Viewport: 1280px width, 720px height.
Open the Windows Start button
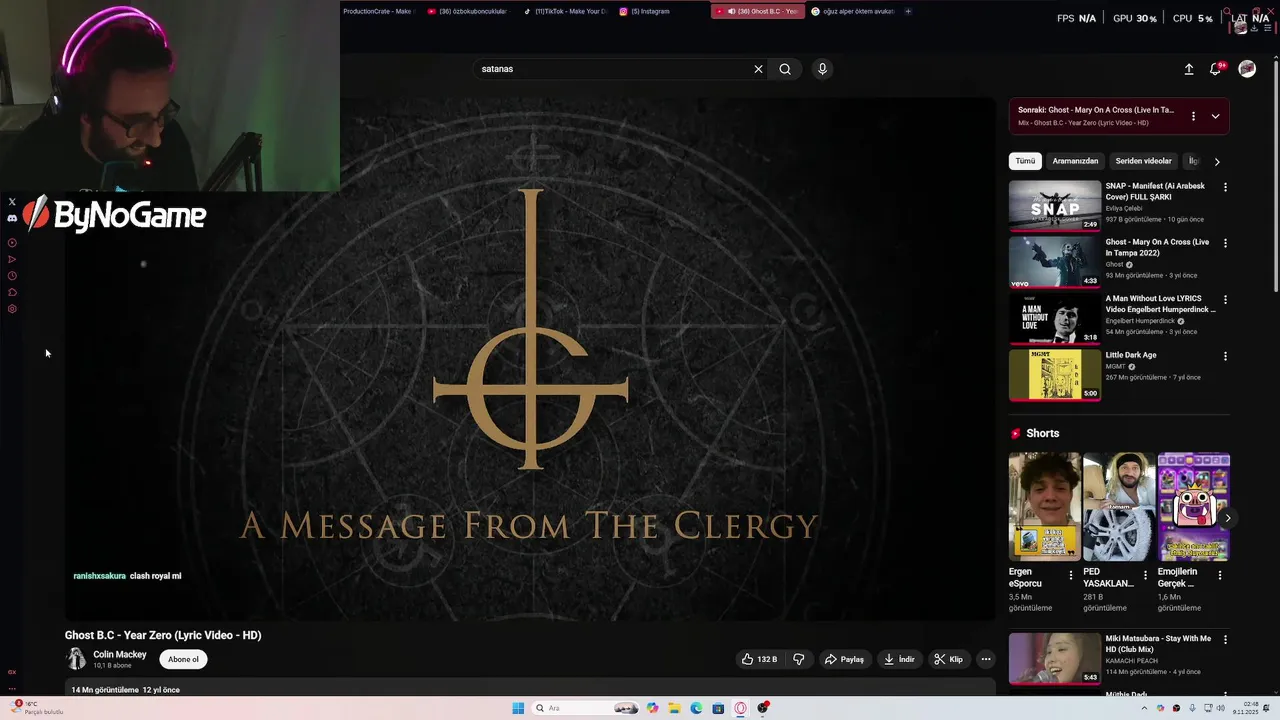click(518, 708)
